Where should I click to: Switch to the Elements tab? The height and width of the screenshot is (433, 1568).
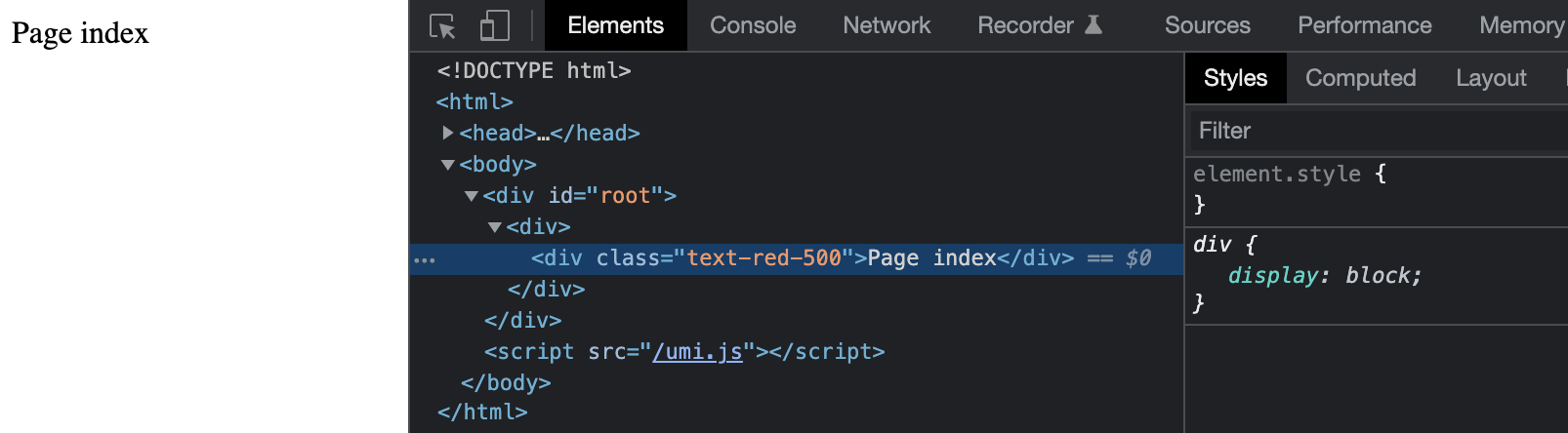tap(615, 25)
